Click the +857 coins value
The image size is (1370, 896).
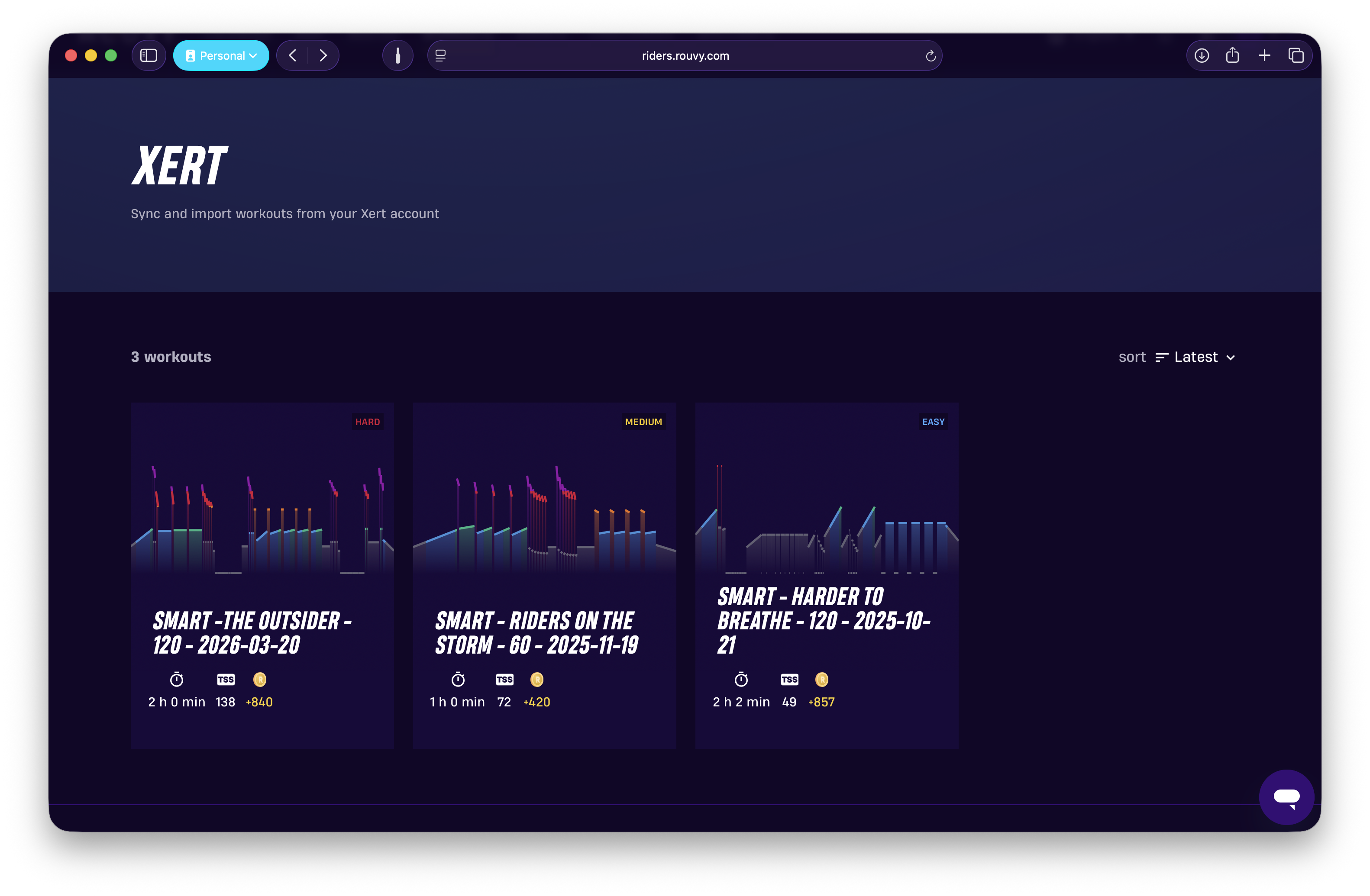tap(821, 702)
